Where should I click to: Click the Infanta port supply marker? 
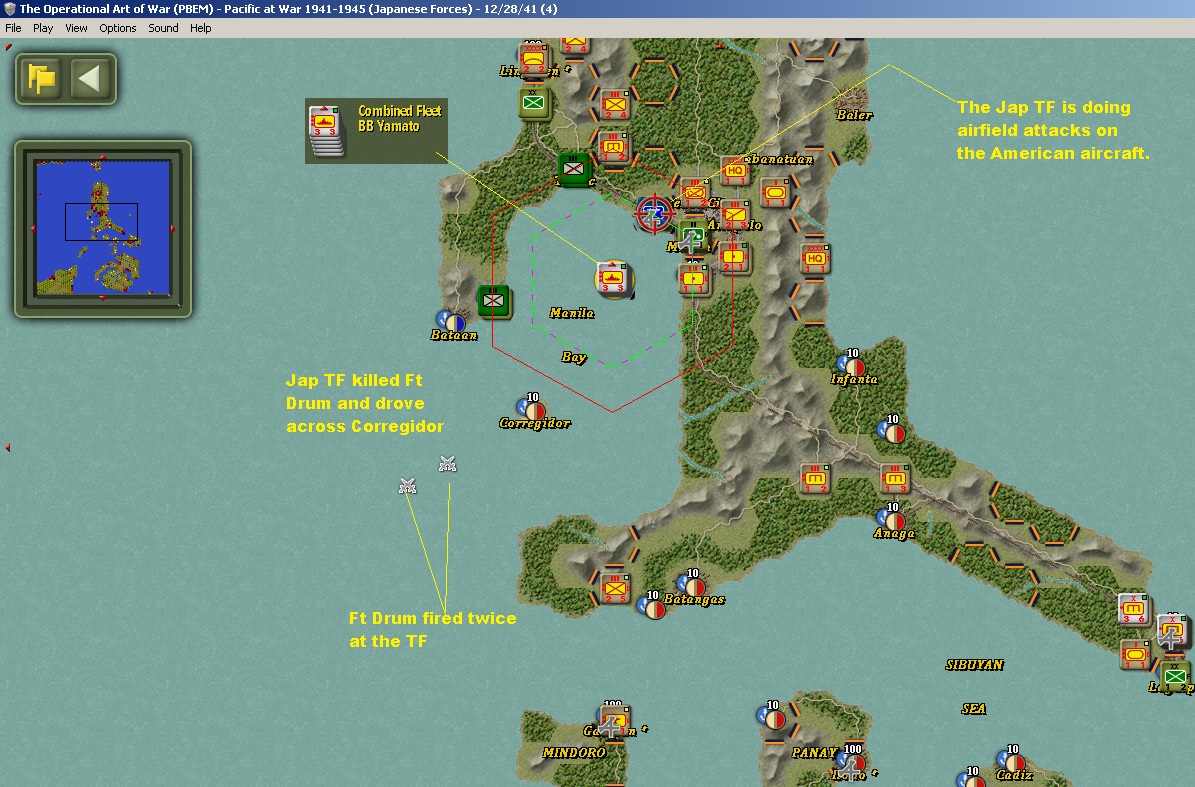point(851,365)
